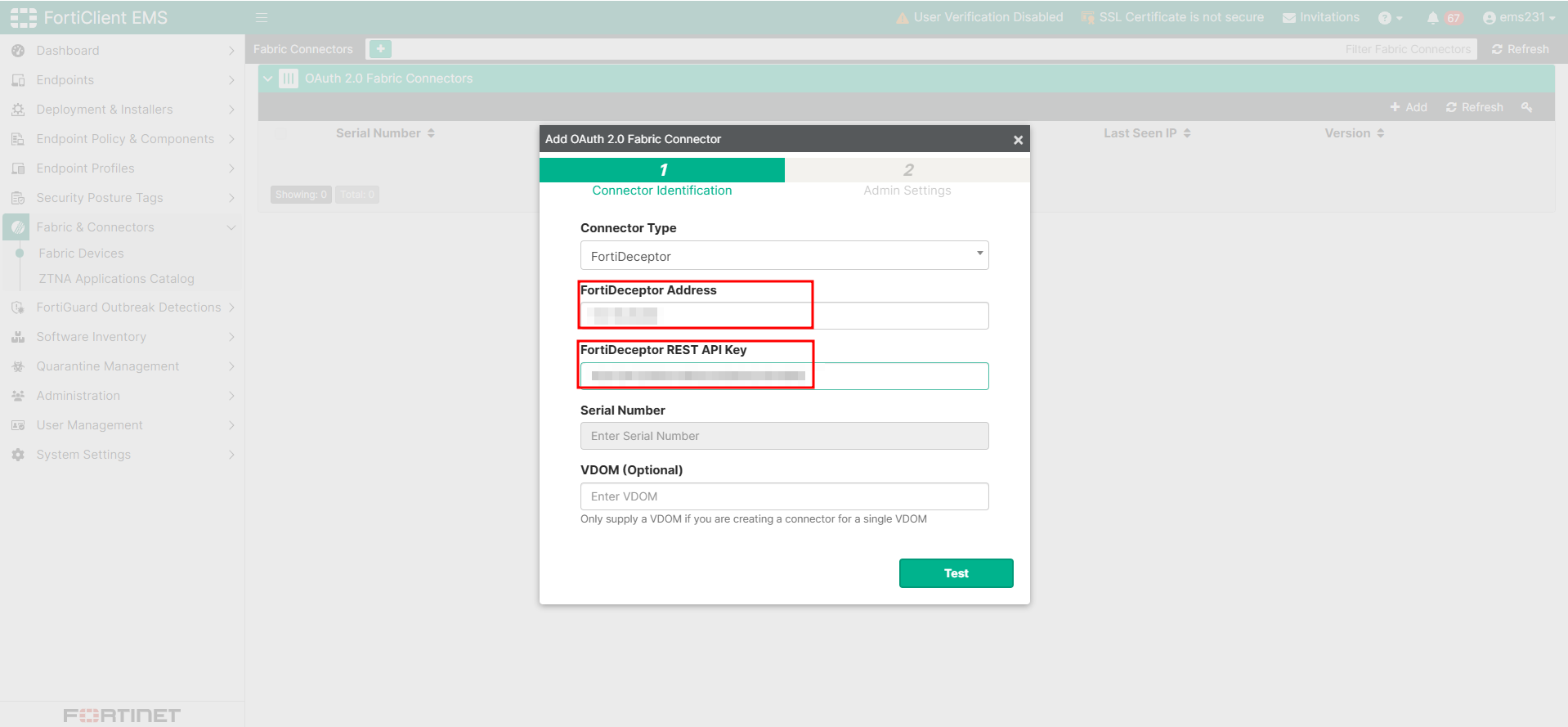Click the plus icon beside Fabric Connectors
The width and height of the screenshot is (1568, 727).
380,49
